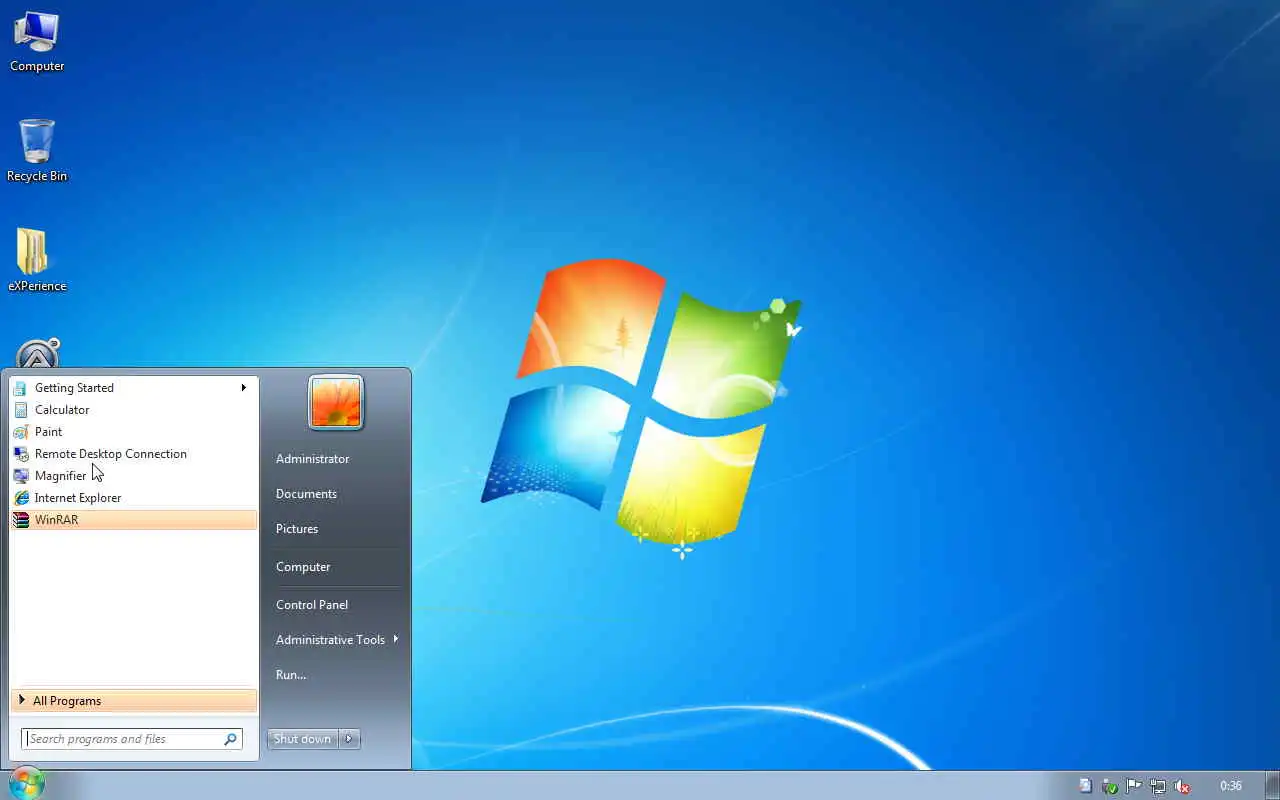
Task: Click Show desktop button at taskbar end
Action: [1272, 786]
